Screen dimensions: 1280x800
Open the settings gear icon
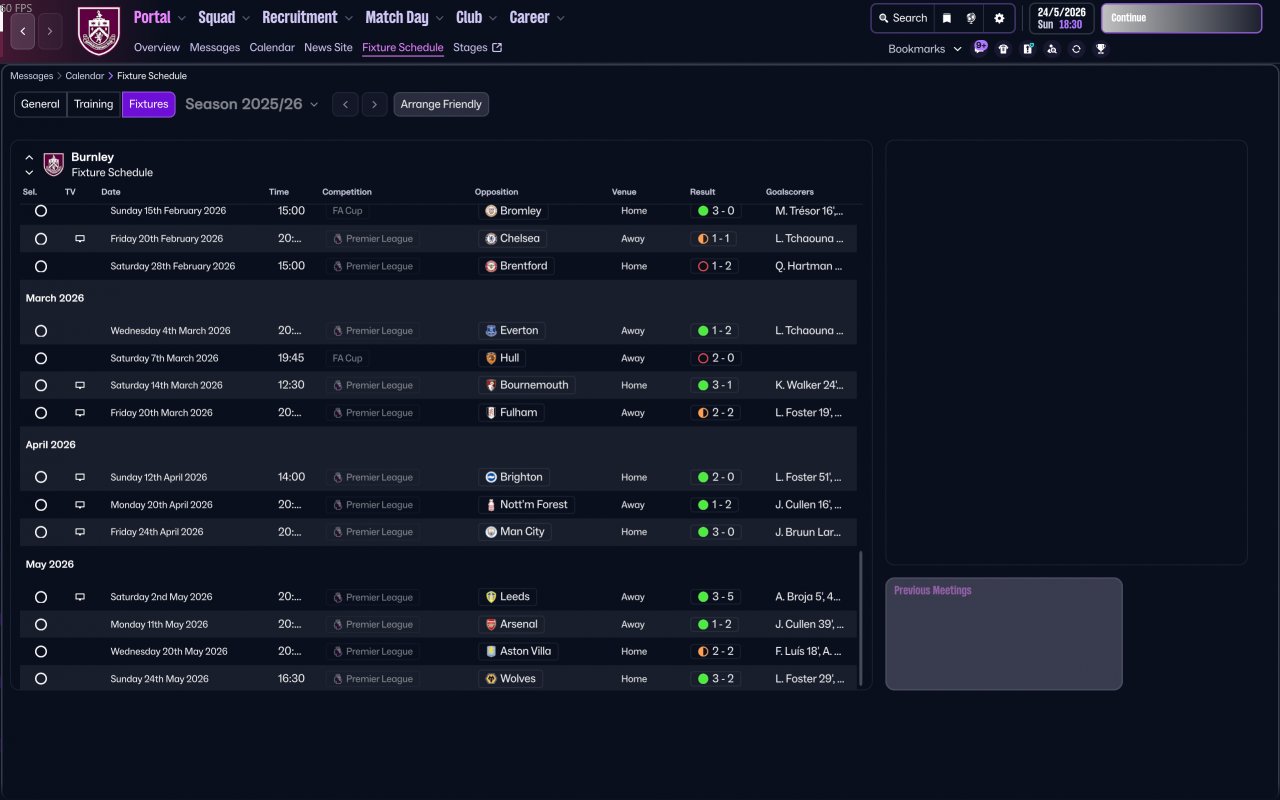click(999, 18)
